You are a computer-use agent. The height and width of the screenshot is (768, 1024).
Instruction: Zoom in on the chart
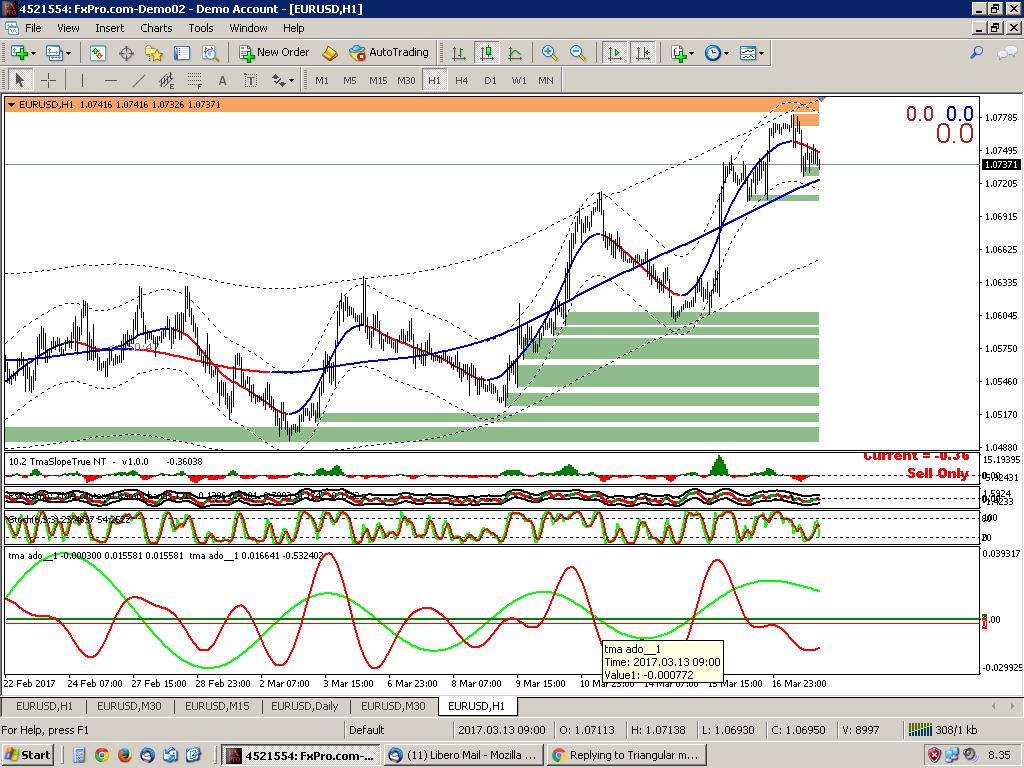coord(551,52)
